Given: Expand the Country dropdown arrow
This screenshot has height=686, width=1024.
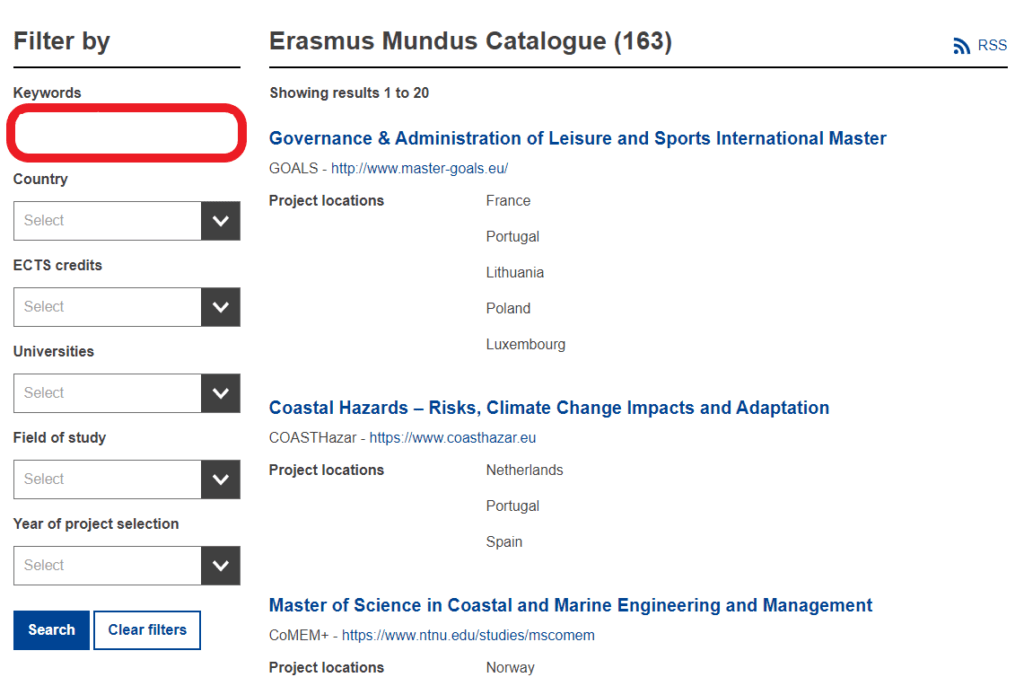Looking at the screenshot, I should pyautogui.click(x=221, y=221).
